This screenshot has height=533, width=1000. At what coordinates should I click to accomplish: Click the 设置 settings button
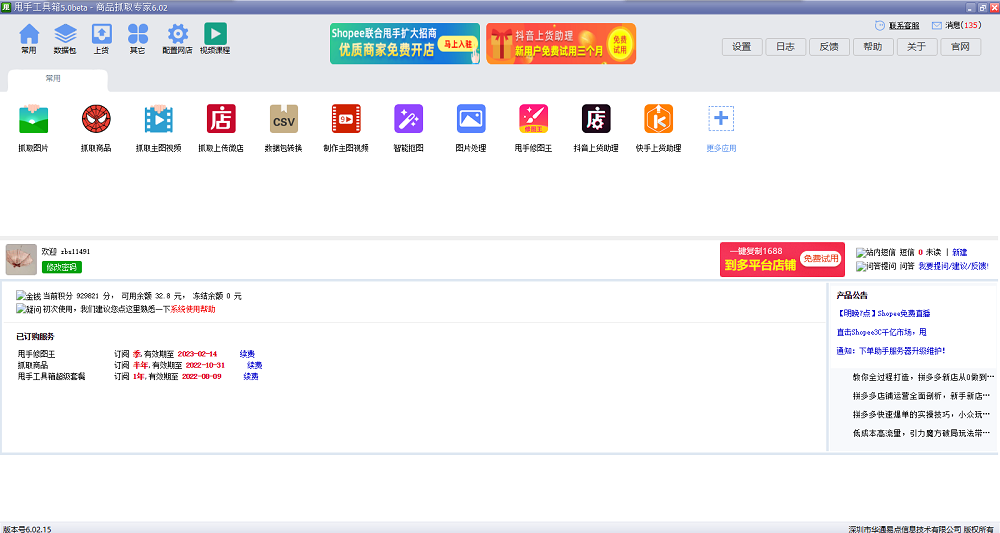pyautogui.click(x=741, y=46)
